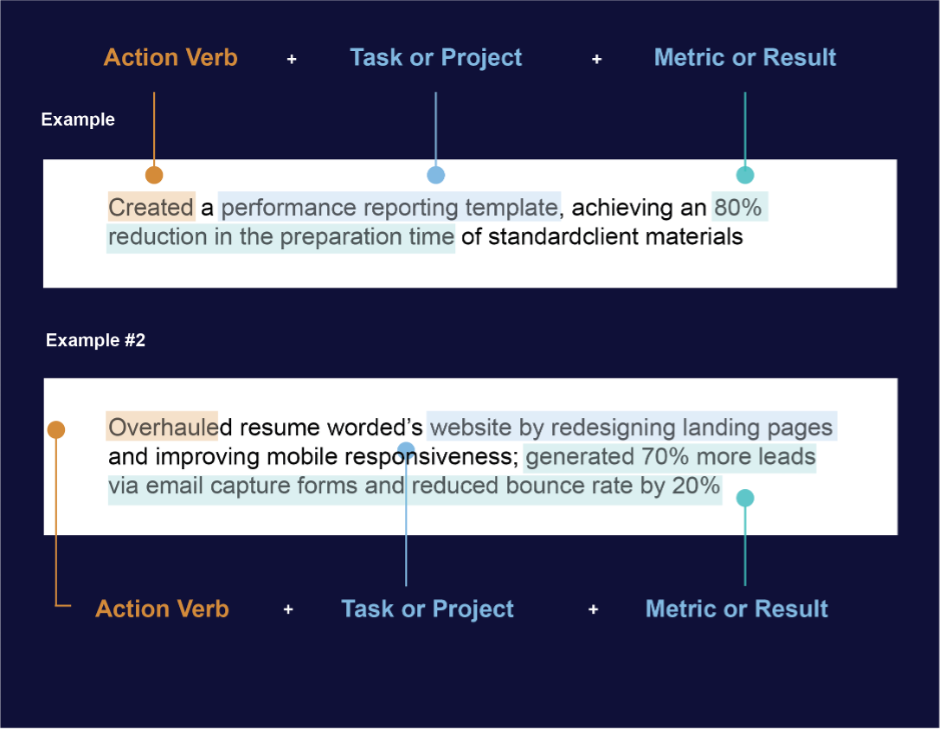The image size is (941, 731).
Task: Click the teal marker dot after 20%
Action: [x=745, y=498]
